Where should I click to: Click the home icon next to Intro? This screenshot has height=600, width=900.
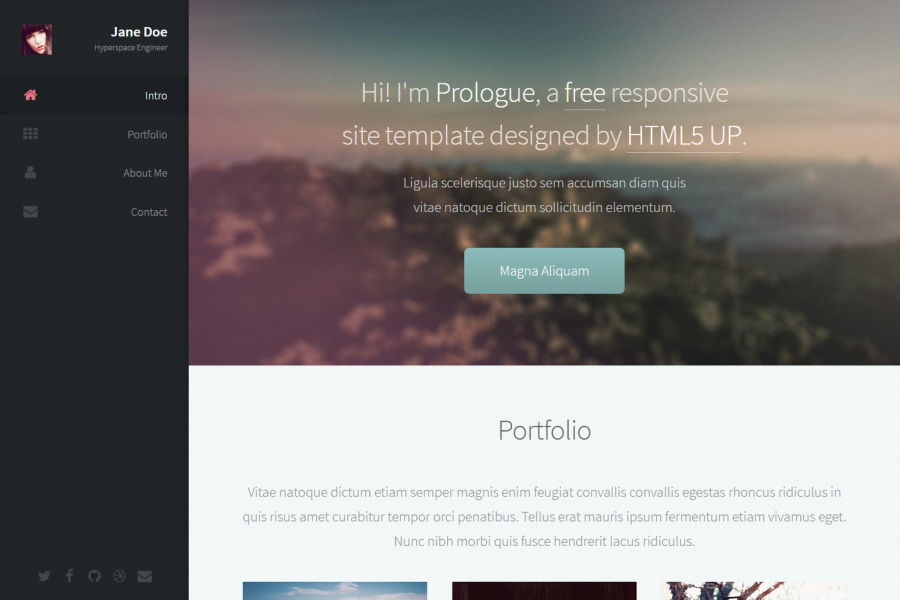(30, 96)
